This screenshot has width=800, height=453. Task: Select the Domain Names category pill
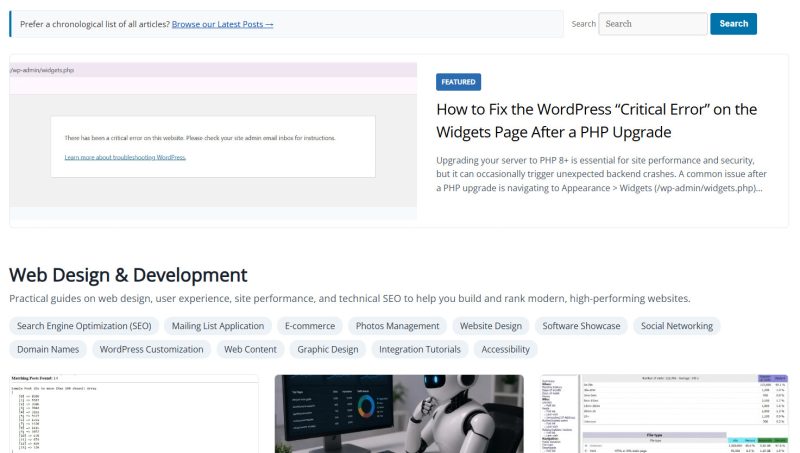[x=48, y=349]
